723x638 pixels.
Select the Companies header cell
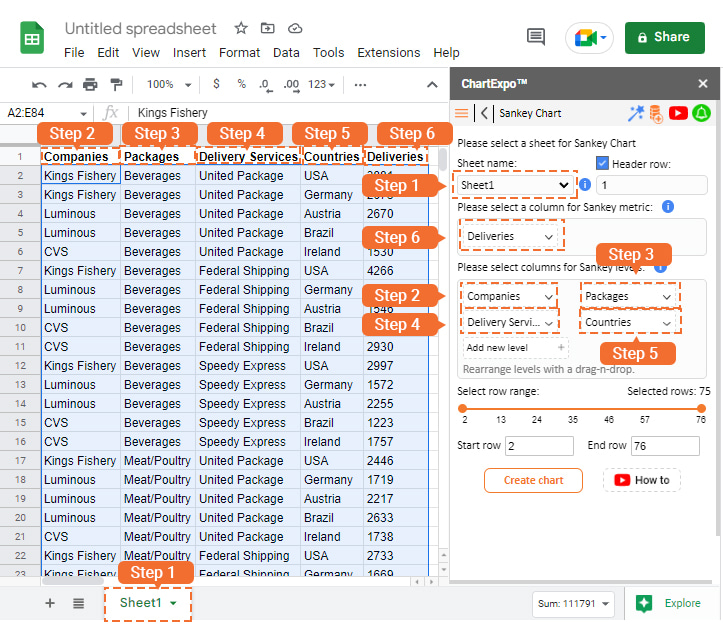click(81, 157)
